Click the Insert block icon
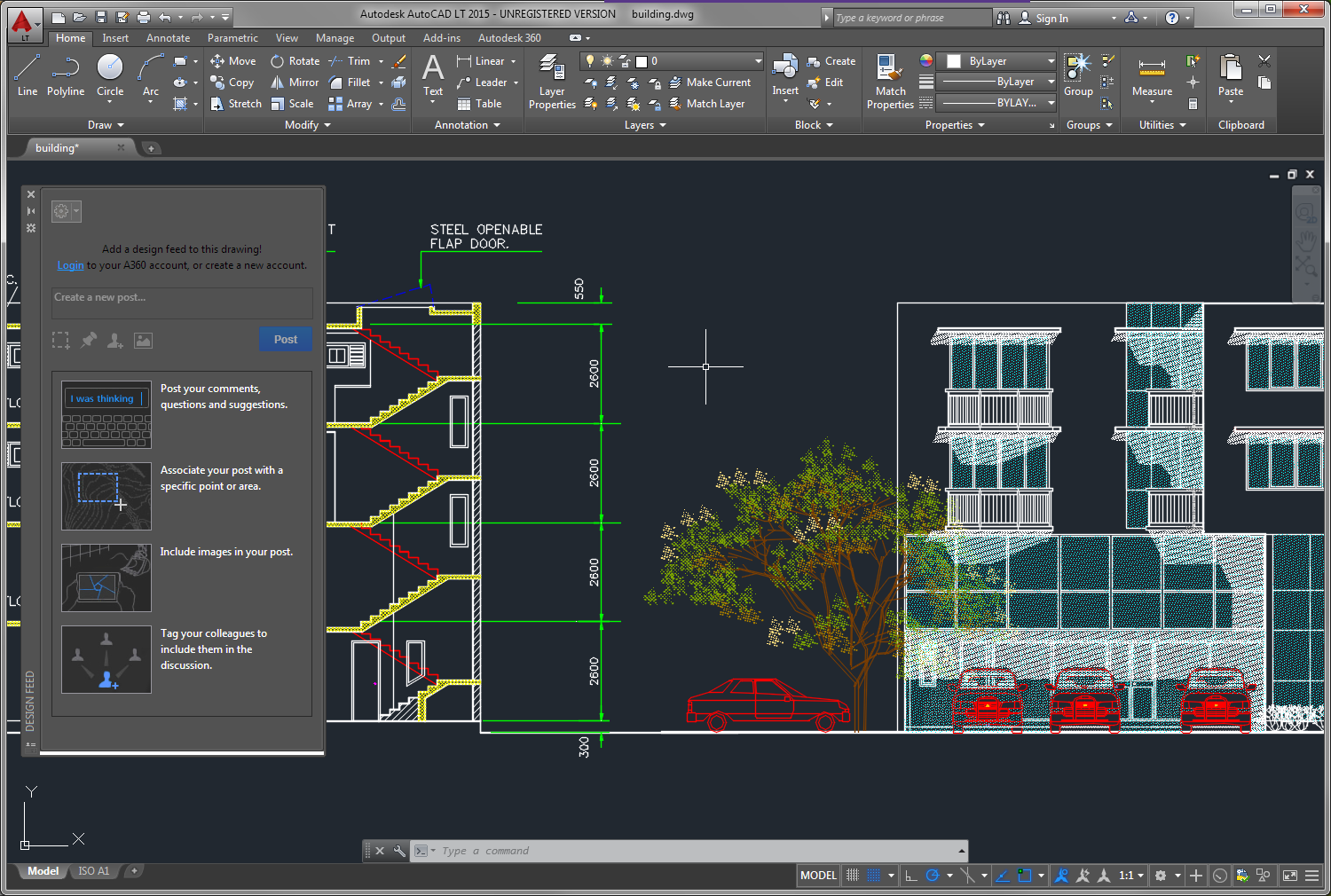This screenshot has width=1331, height=896. coord(785,74)
